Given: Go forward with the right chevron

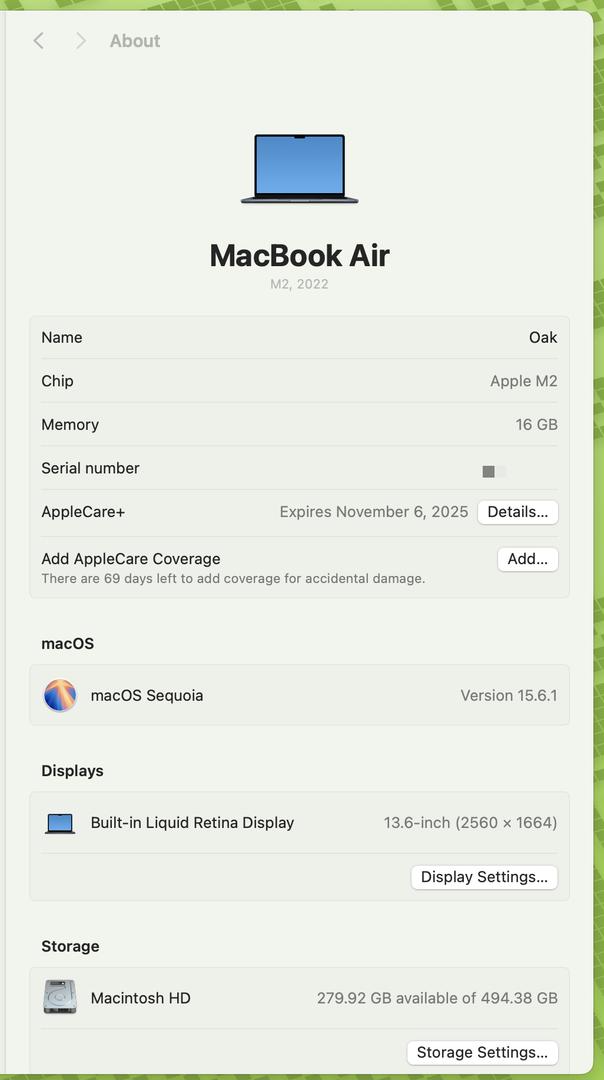Looking at the screenshot, I should [x=81, y=41].
